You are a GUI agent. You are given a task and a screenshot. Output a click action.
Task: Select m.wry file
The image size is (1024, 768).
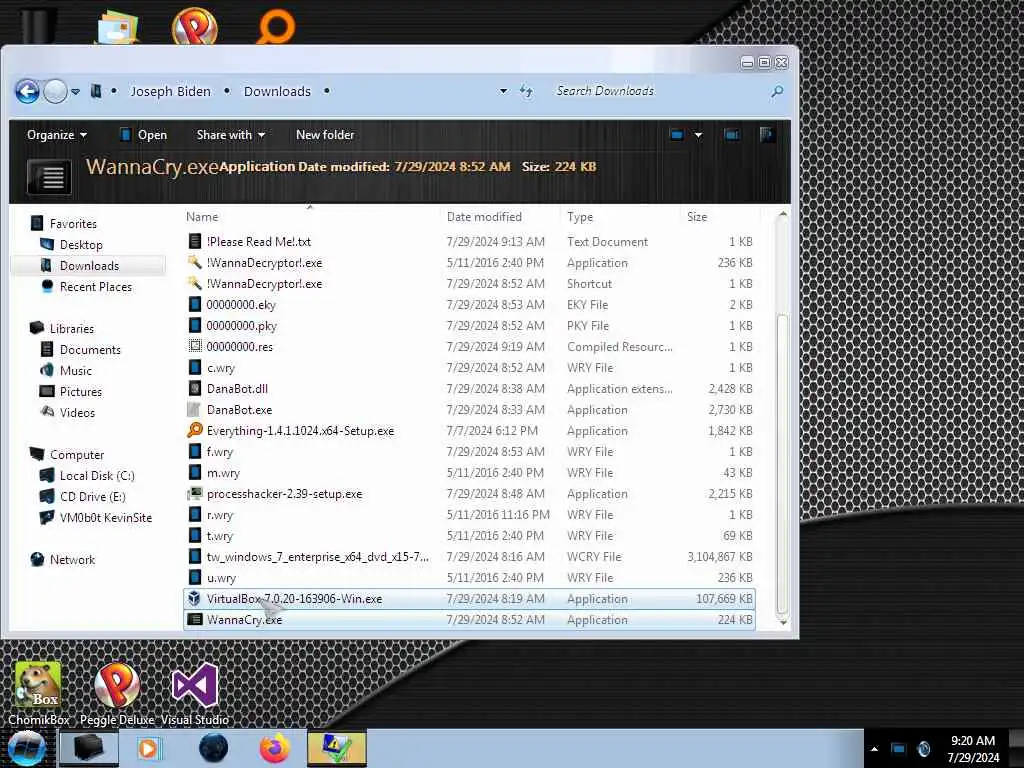point(223,473)
